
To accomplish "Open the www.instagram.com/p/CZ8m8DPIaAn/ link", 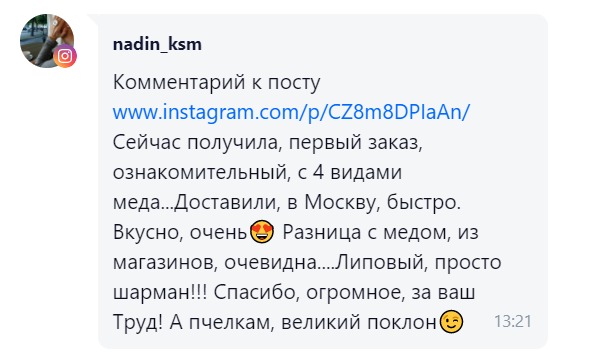I will [291, 112].
